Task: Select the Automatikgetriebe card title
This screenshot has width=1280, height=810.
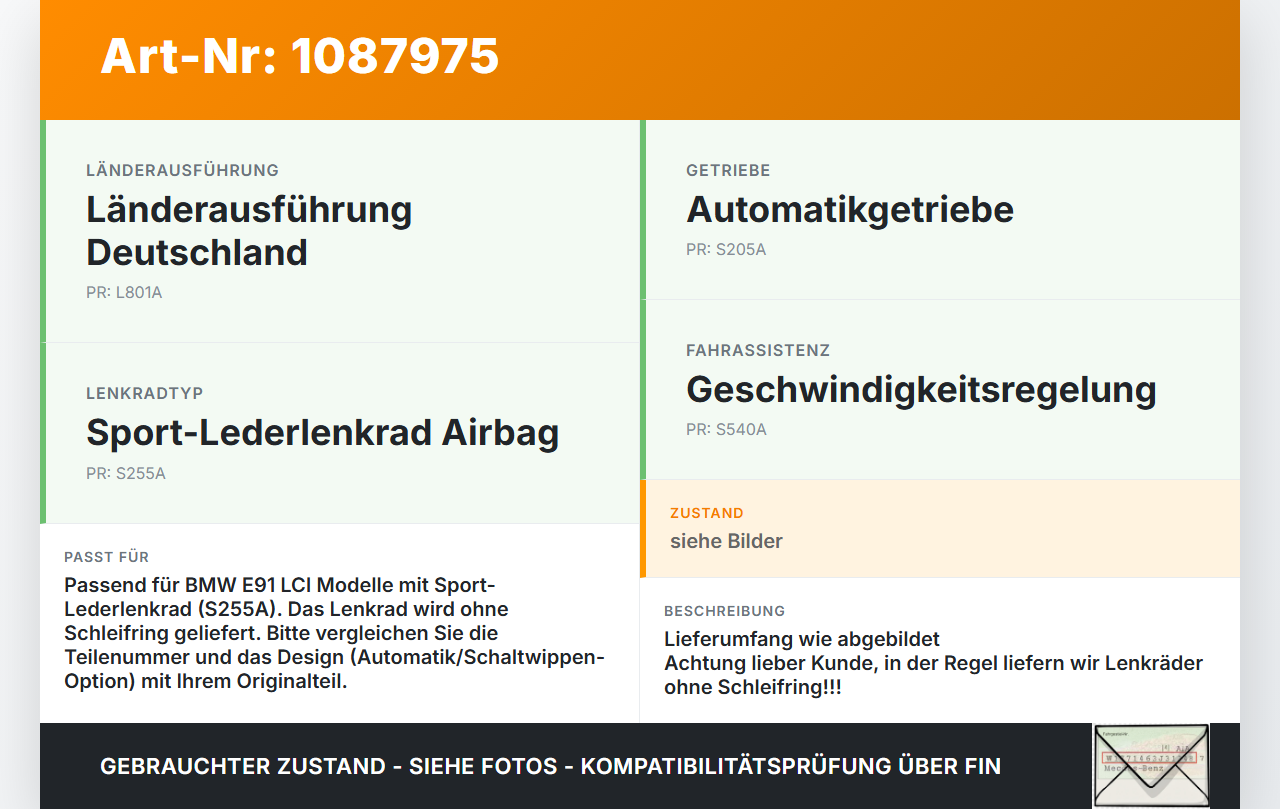Action: pyautogui.click(x=850, y=210)
